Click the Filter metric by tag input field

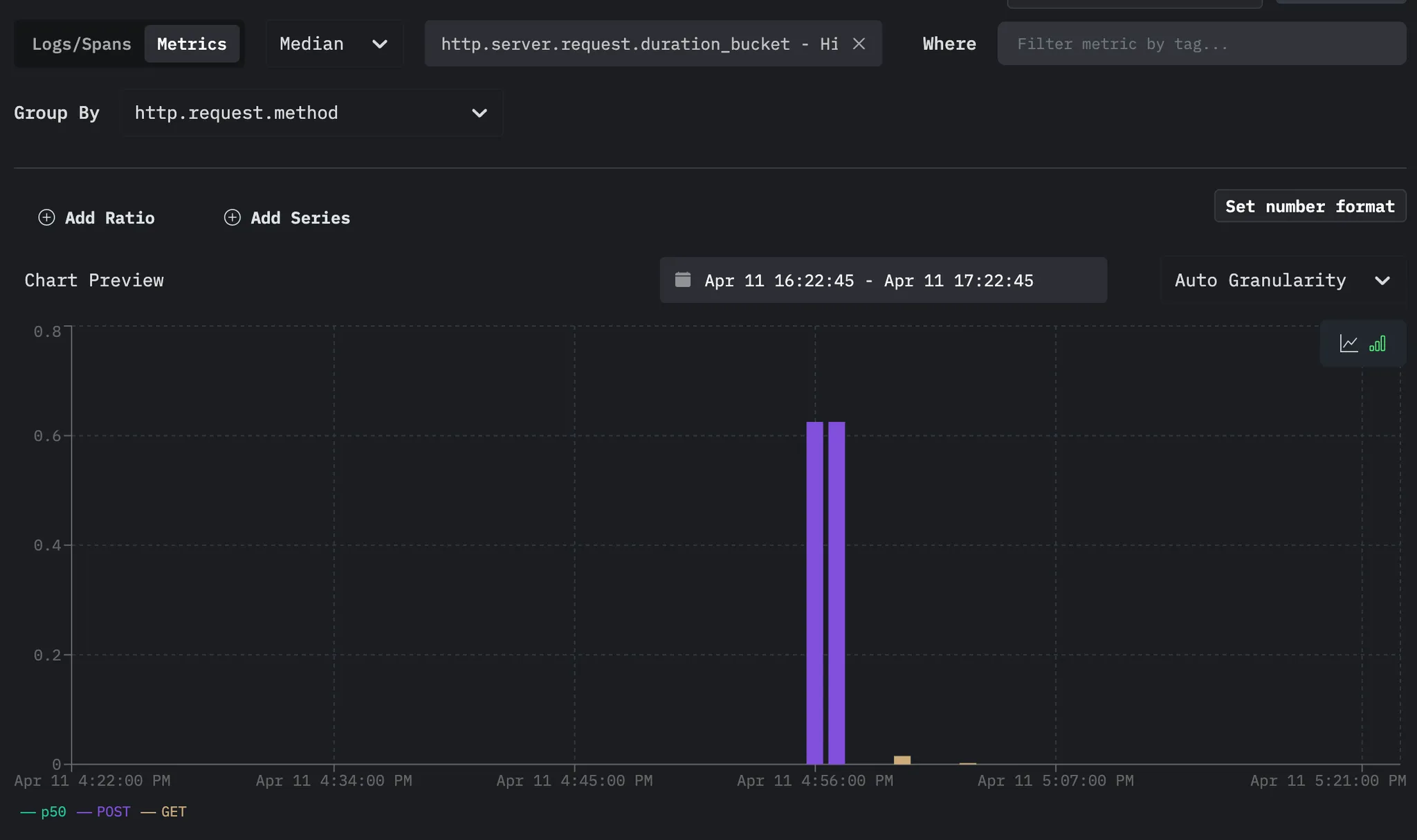point(1200,43)
